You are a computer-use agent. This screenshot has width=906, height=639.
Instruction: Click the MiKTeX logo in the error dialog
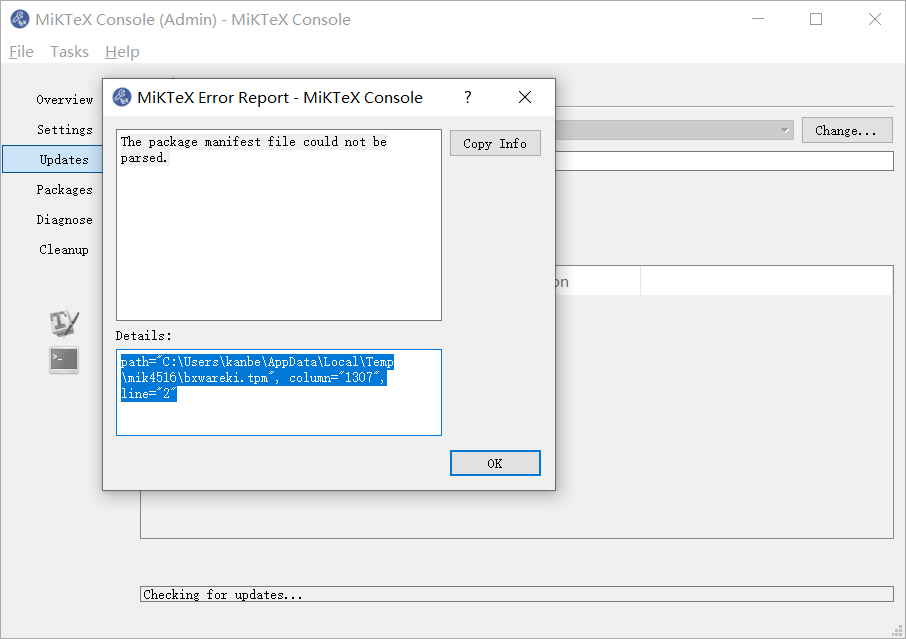(x=123, y=97)
